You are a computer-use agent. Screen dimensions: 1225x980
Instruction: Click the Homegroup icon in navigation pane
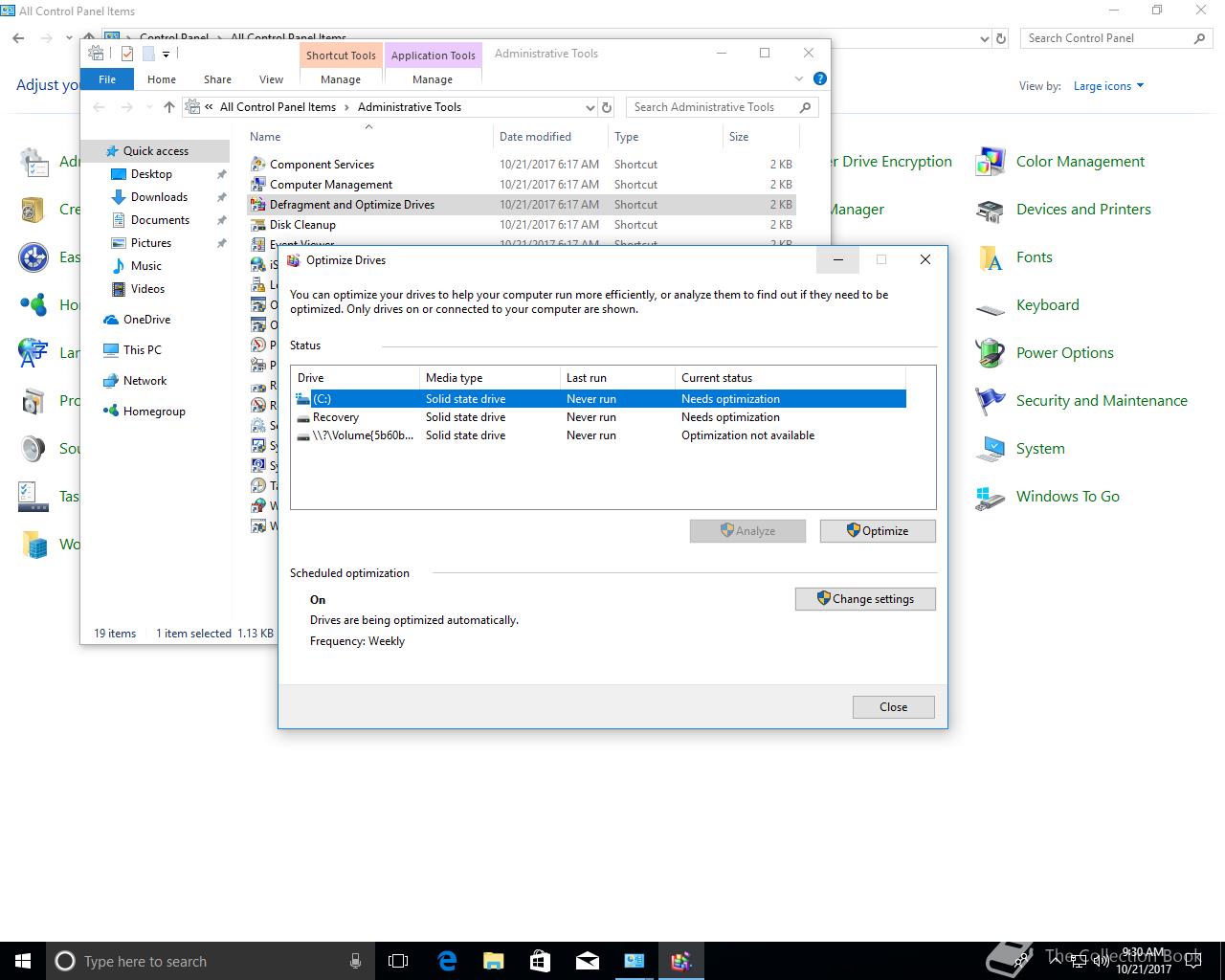coord(110,412)
